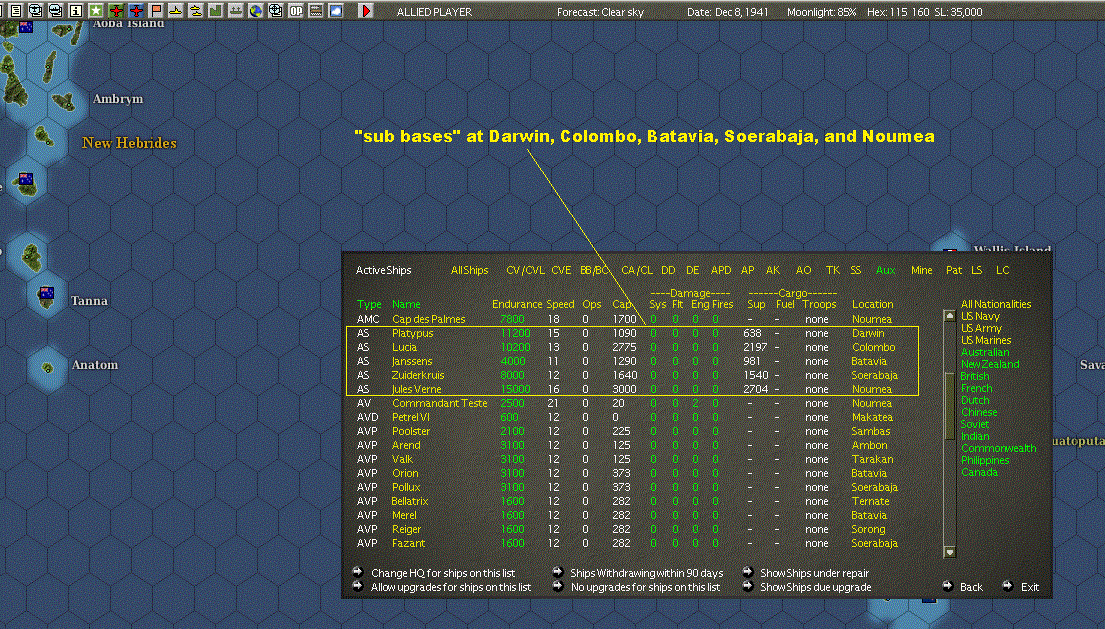Click the OP toolbar icon
The width and height of the screenshot is (1105, 629).
(x=296, y=11)
